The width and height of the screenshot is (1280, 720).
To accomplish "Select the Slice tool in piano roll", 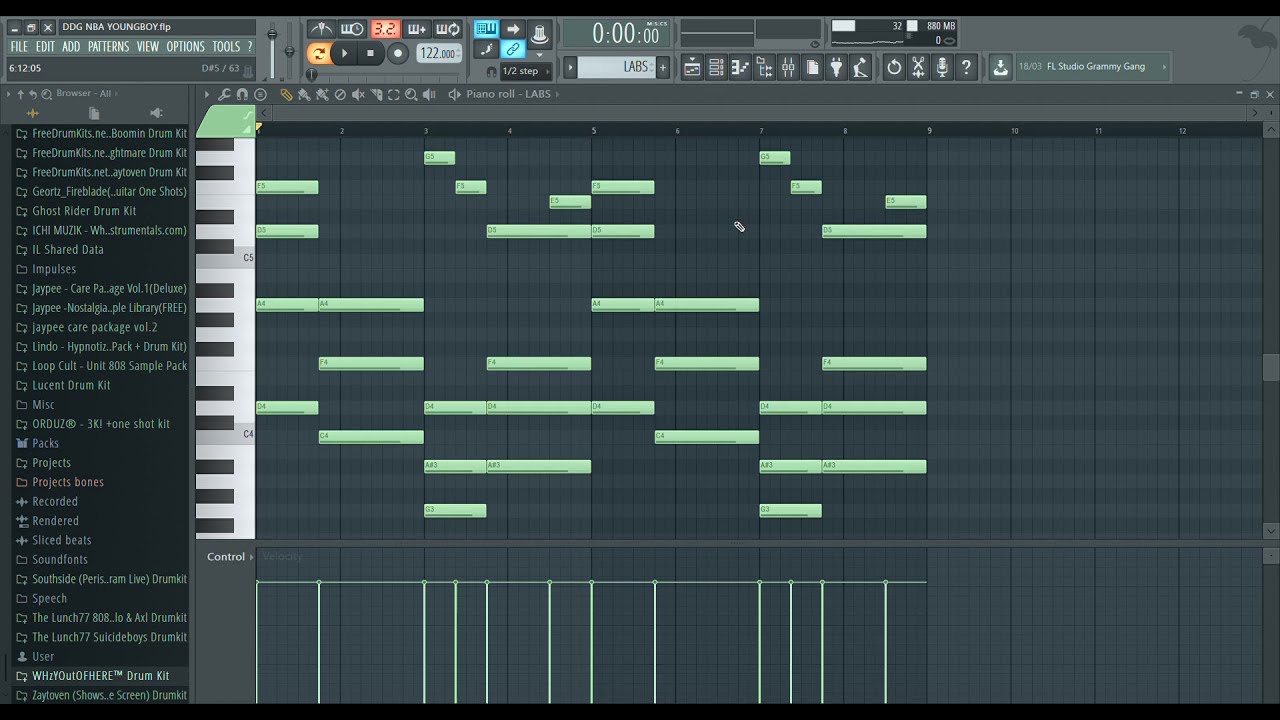I will point(376,94).
